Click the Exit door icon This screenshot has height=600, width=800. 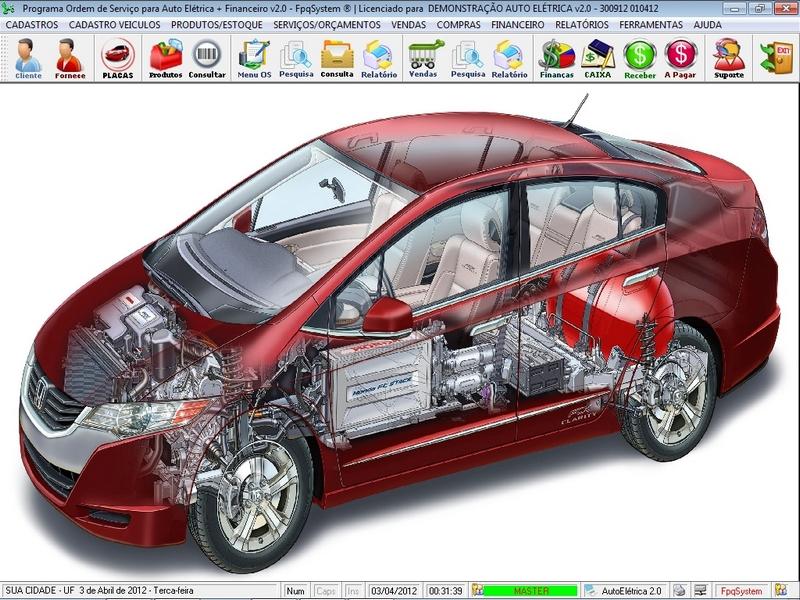pyautogui.click(x=776, y=58)
